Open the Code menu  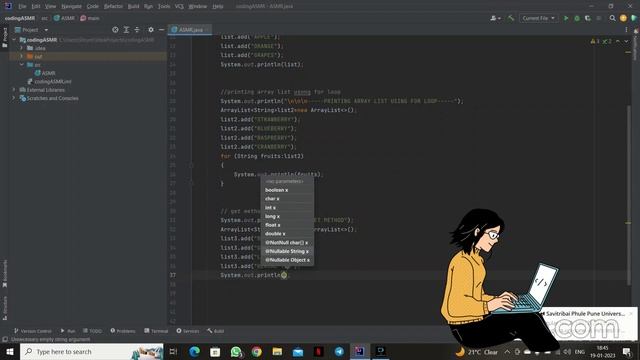click(x=93, y=6)
